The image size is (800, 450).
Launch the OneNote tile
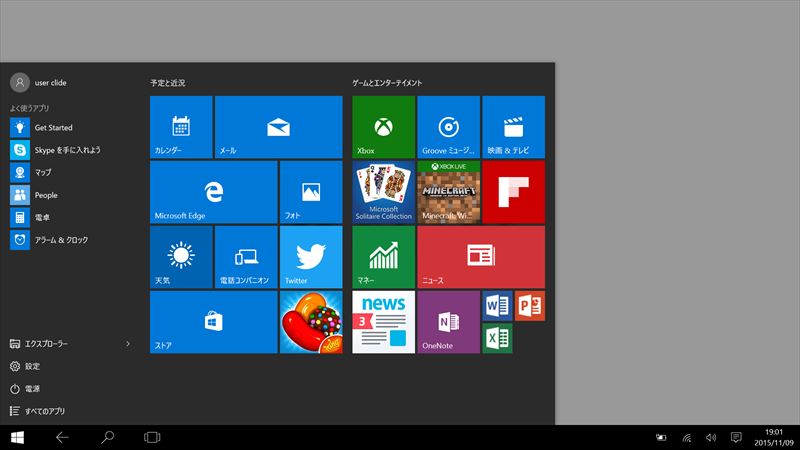pyautogui.click(x=448, y=322)
